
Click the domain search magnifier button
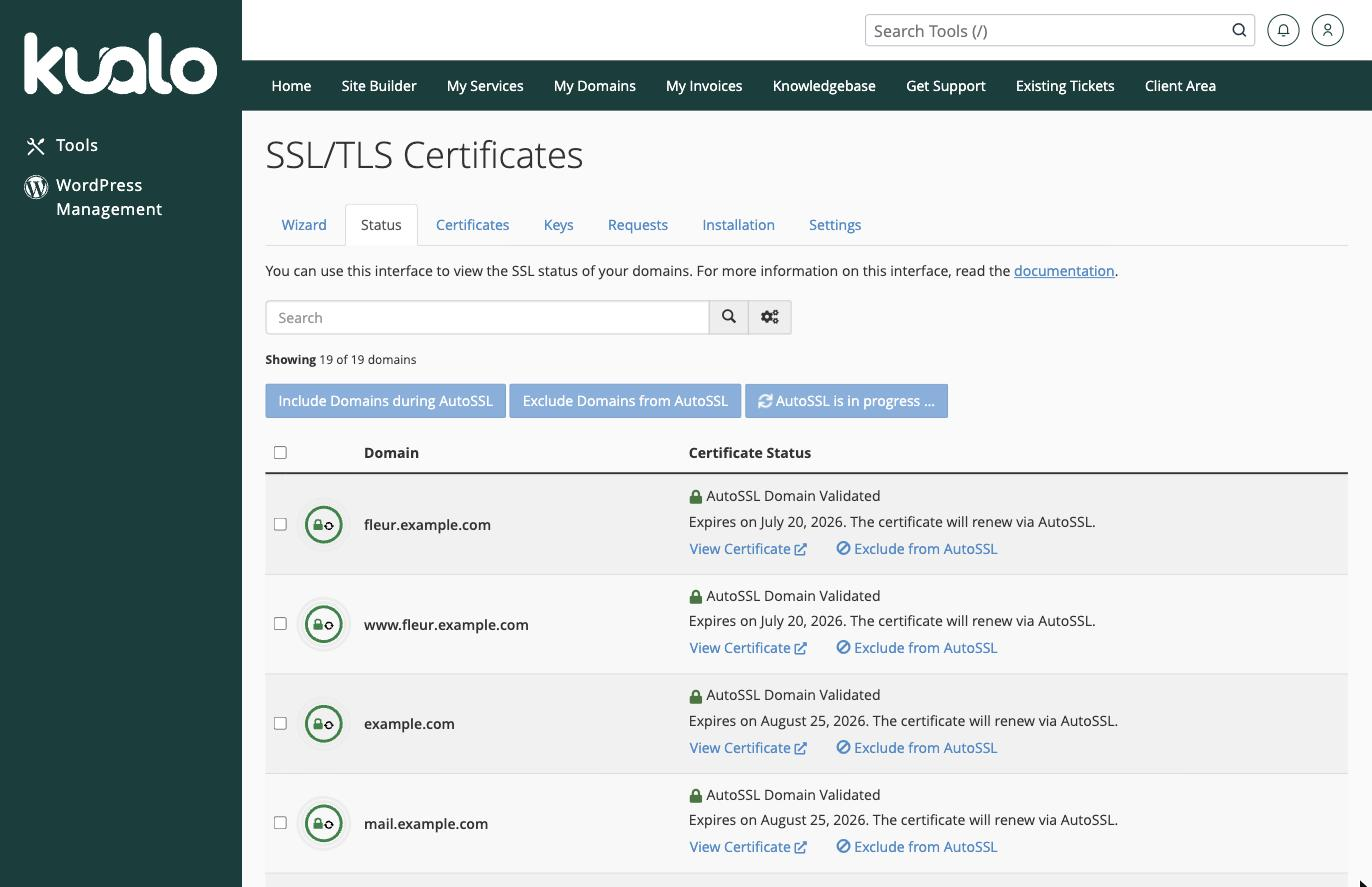tap(729, 317)
